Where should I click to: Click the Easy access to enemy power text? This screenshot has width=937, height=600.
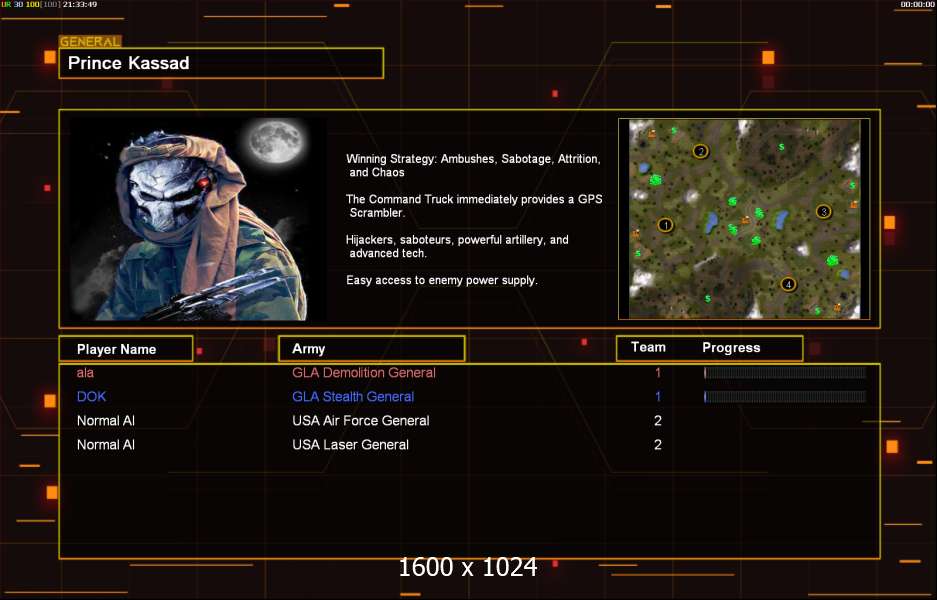click(442, 280)
